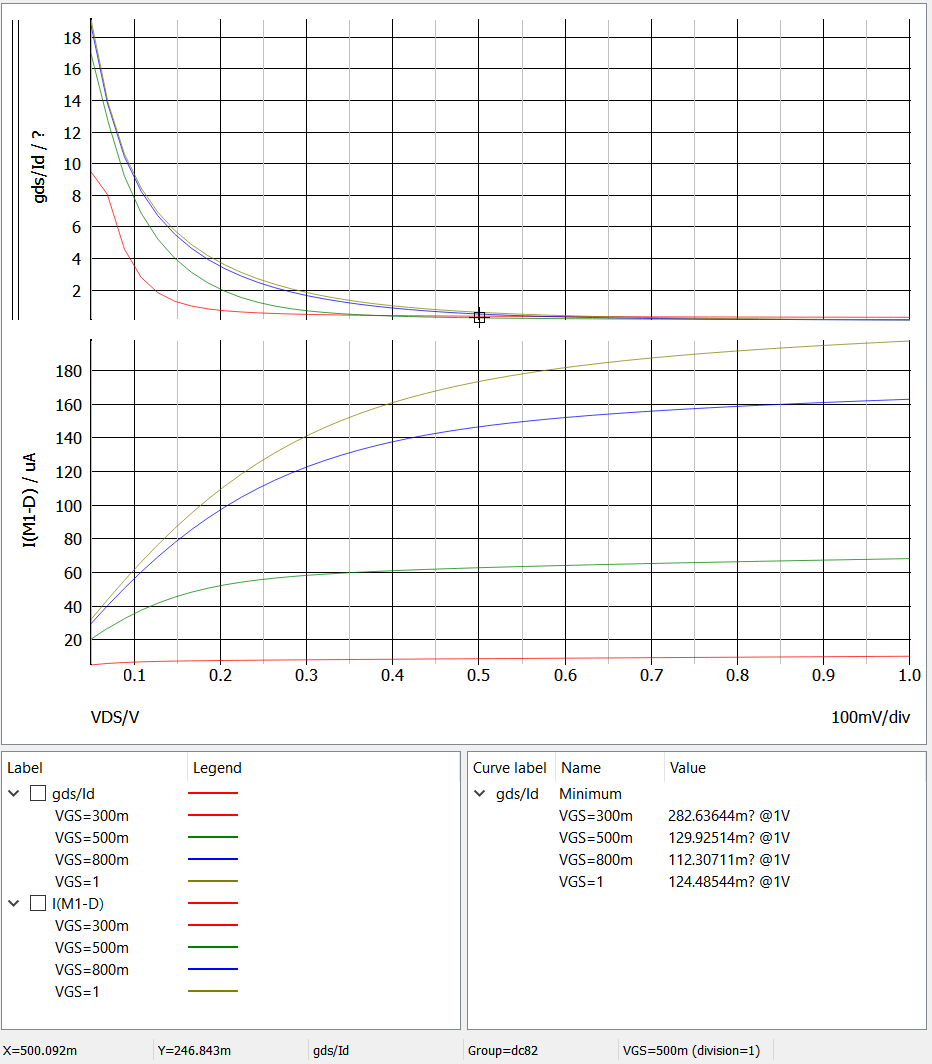Image resolution: width=932 pixels, height=1064 pixels.
Task: Select the red legend line for gds/Id
Action: pyautogui.click(x=214, y=793)
